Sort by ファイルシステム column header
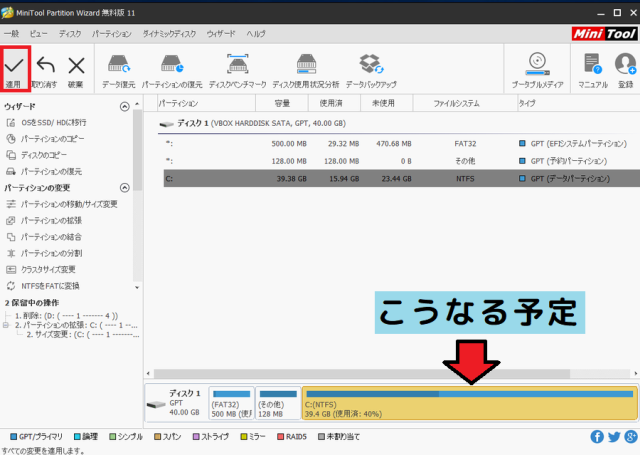 (x=465, y=103)
